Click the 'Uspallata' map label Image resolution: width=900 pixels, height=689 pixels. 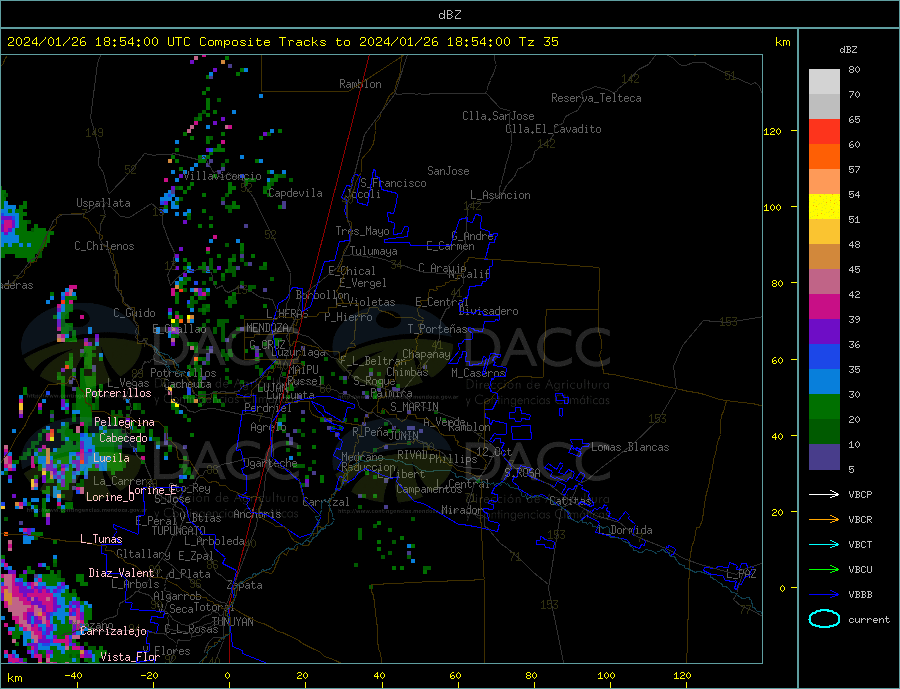pyautogui.click(x=103, y=203)
